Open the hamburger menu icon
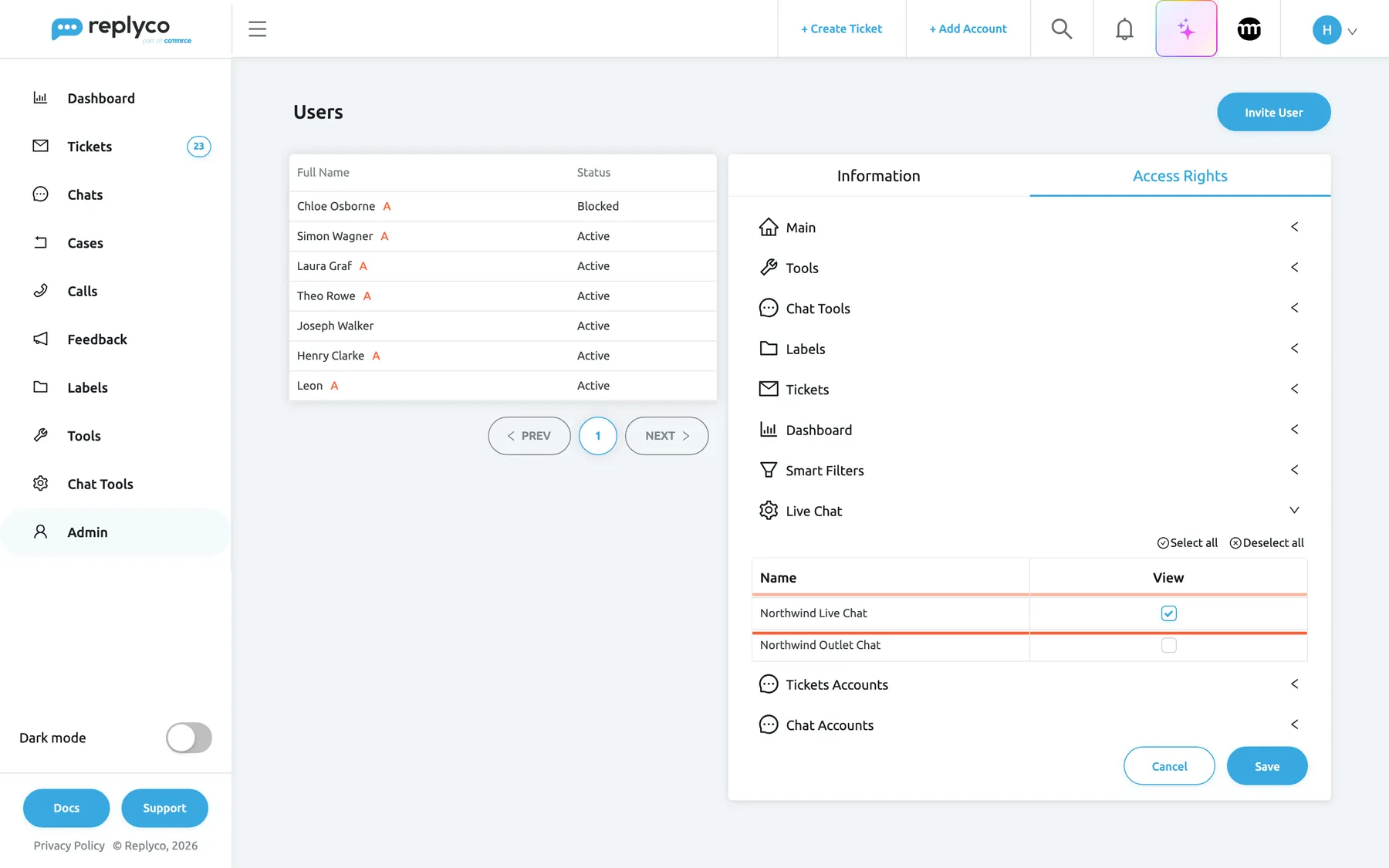The width and height of the screenshot is (1389, 868). coord(257,29)
